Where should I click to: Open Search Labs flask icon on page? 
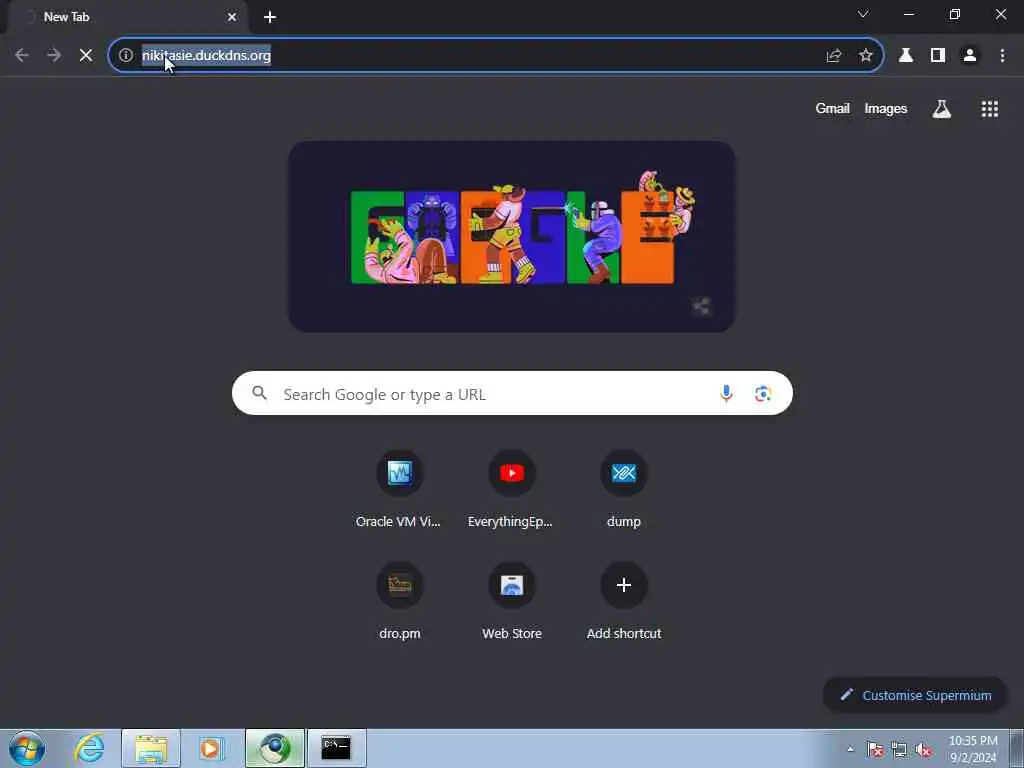[941, 109]
